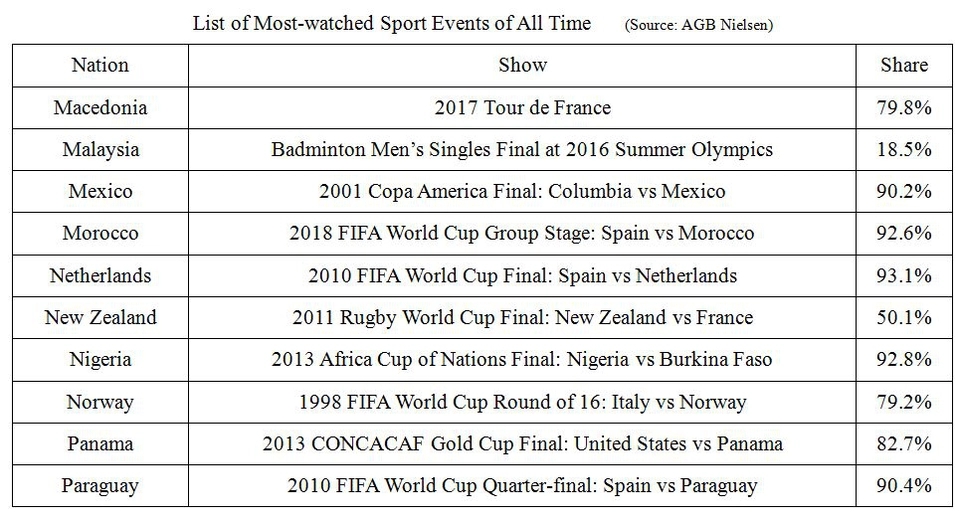Select the 2011 Rugby World Cup Final cell
Viewport: 960px width, 520px height.
[x=522, y=318]
